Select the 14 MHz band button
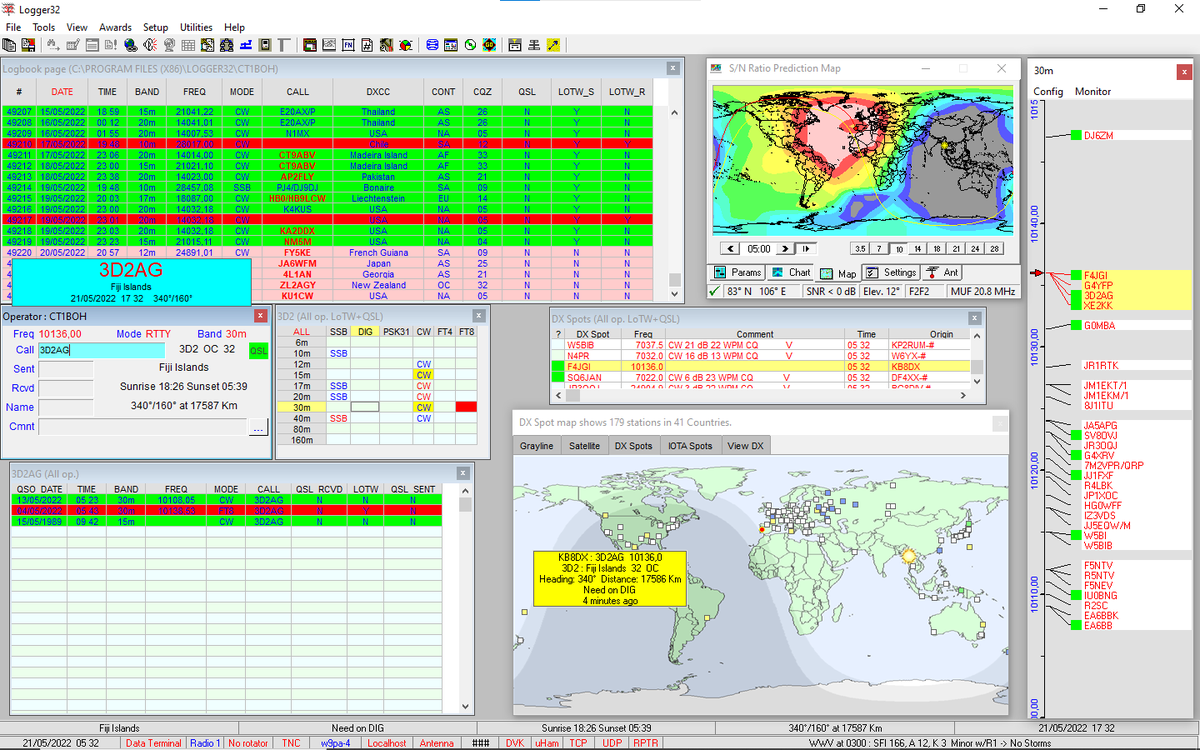 tap(917, 248)
